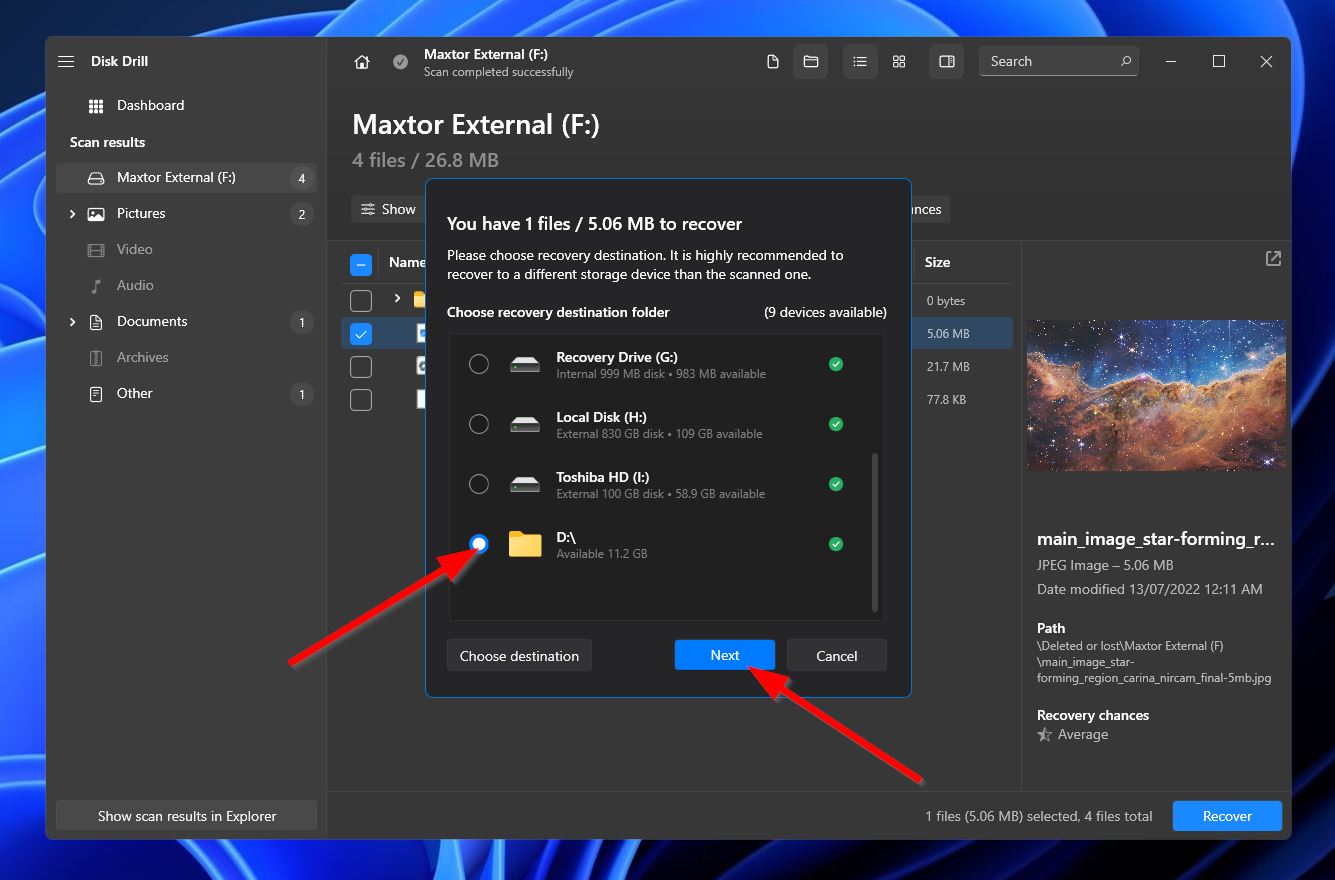The image size is (1335, 880).
Task: Click the 5.06 MB size cell
Action: point(947,334)
